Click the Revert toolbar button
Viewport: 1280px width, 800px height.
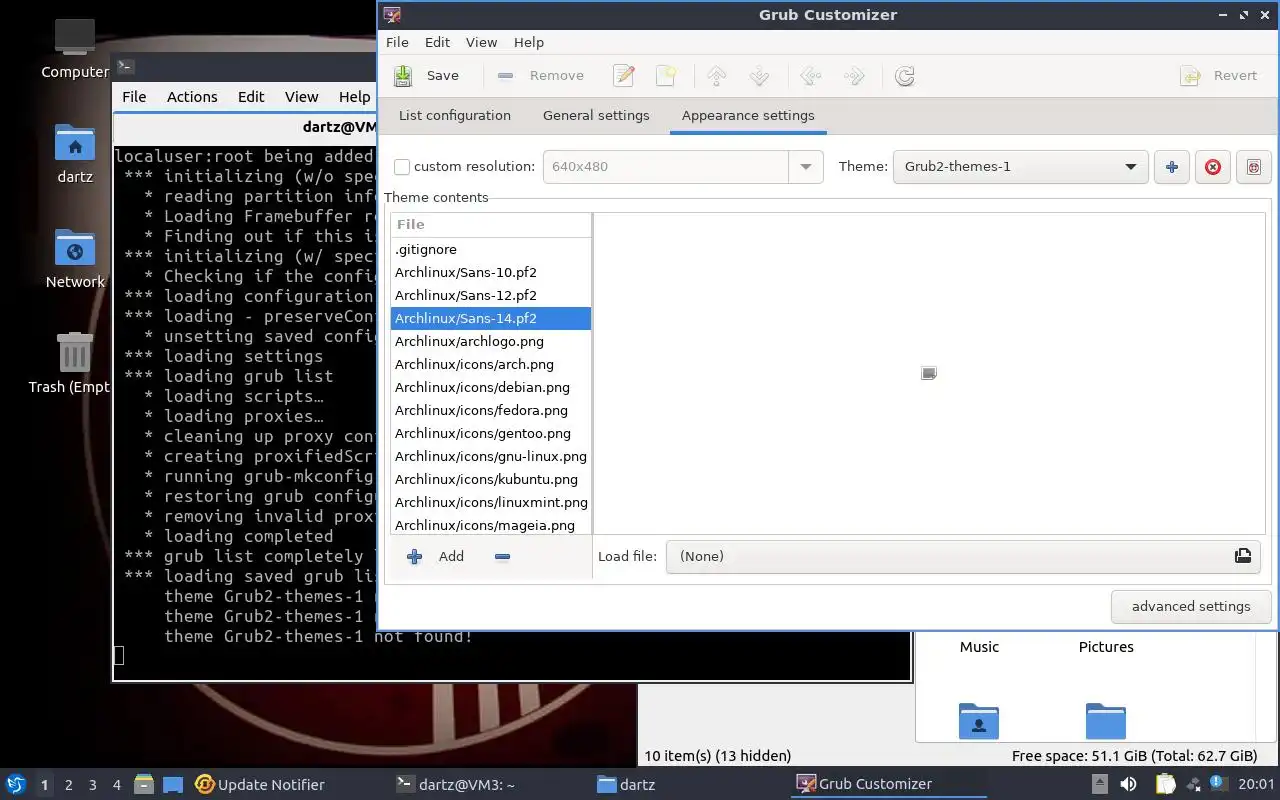(1219, 76)
